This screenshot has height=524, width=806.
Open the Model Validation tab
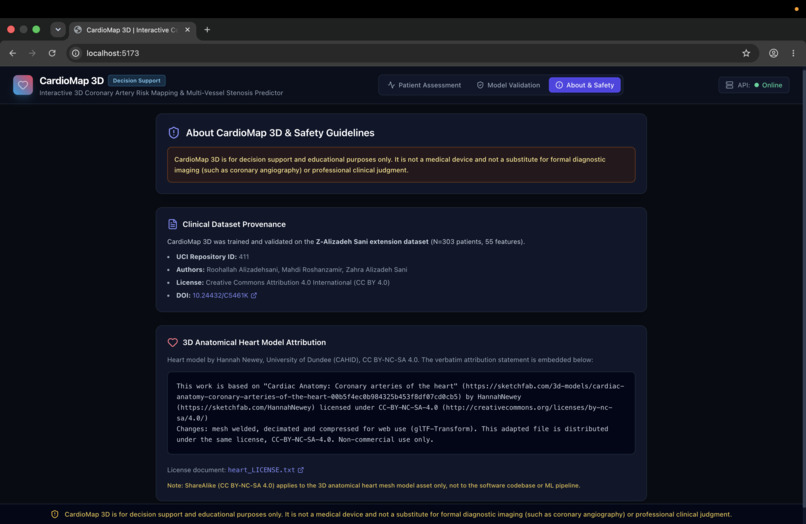[508, 85]
